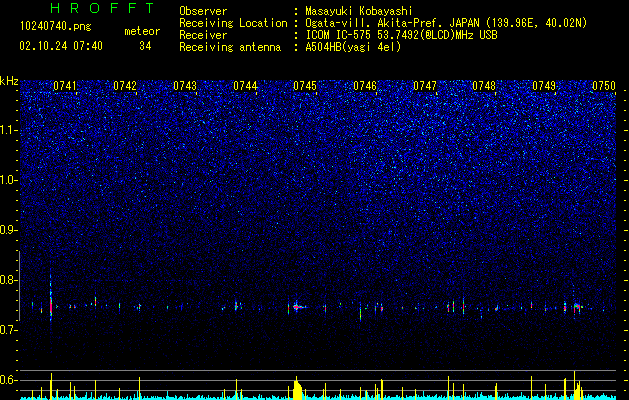Click the 0744 time marker

tap(245, 86)
